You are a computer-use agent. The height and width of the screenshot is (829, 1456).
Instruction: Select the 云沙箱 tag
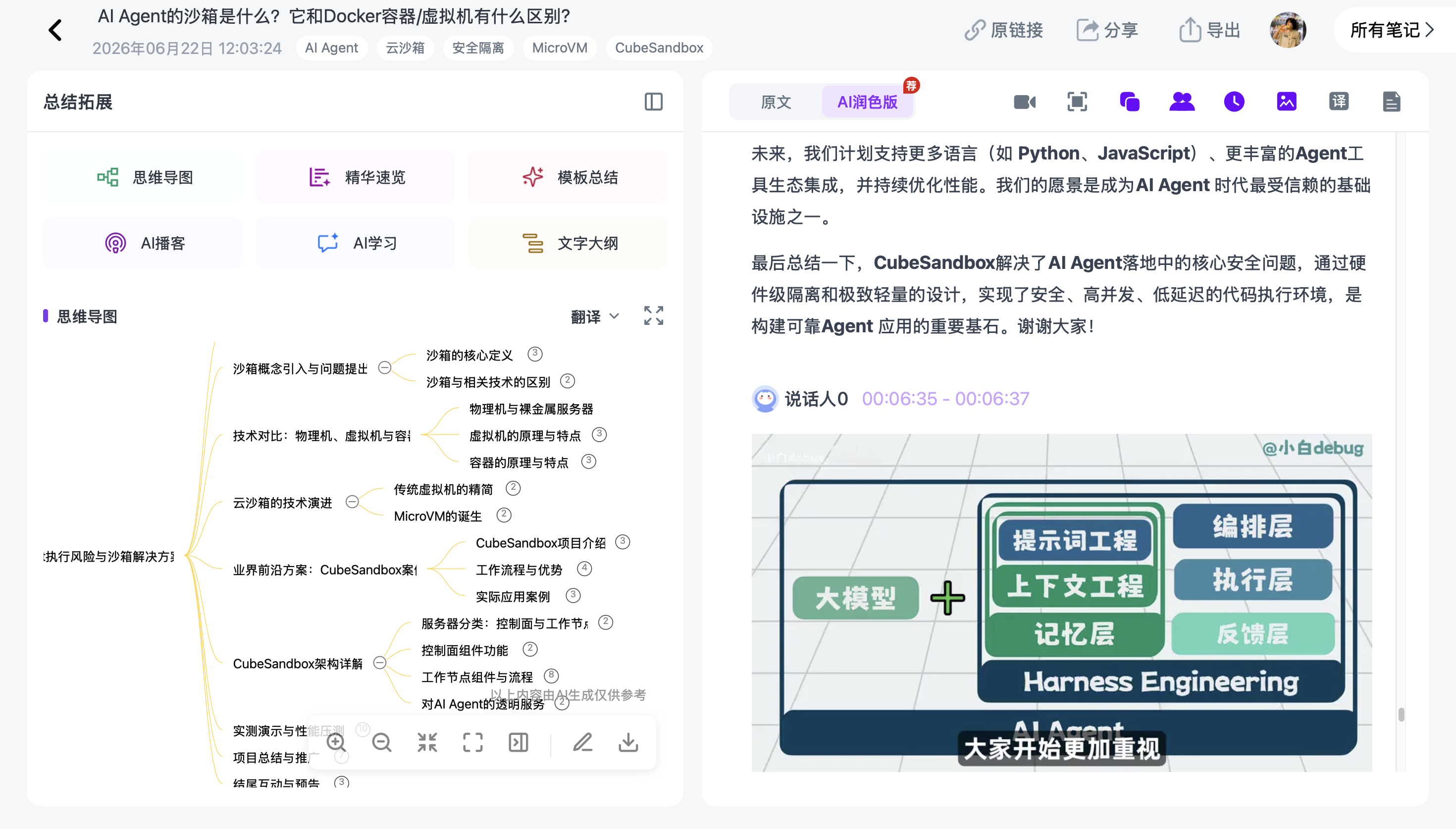tap(405, 48)
